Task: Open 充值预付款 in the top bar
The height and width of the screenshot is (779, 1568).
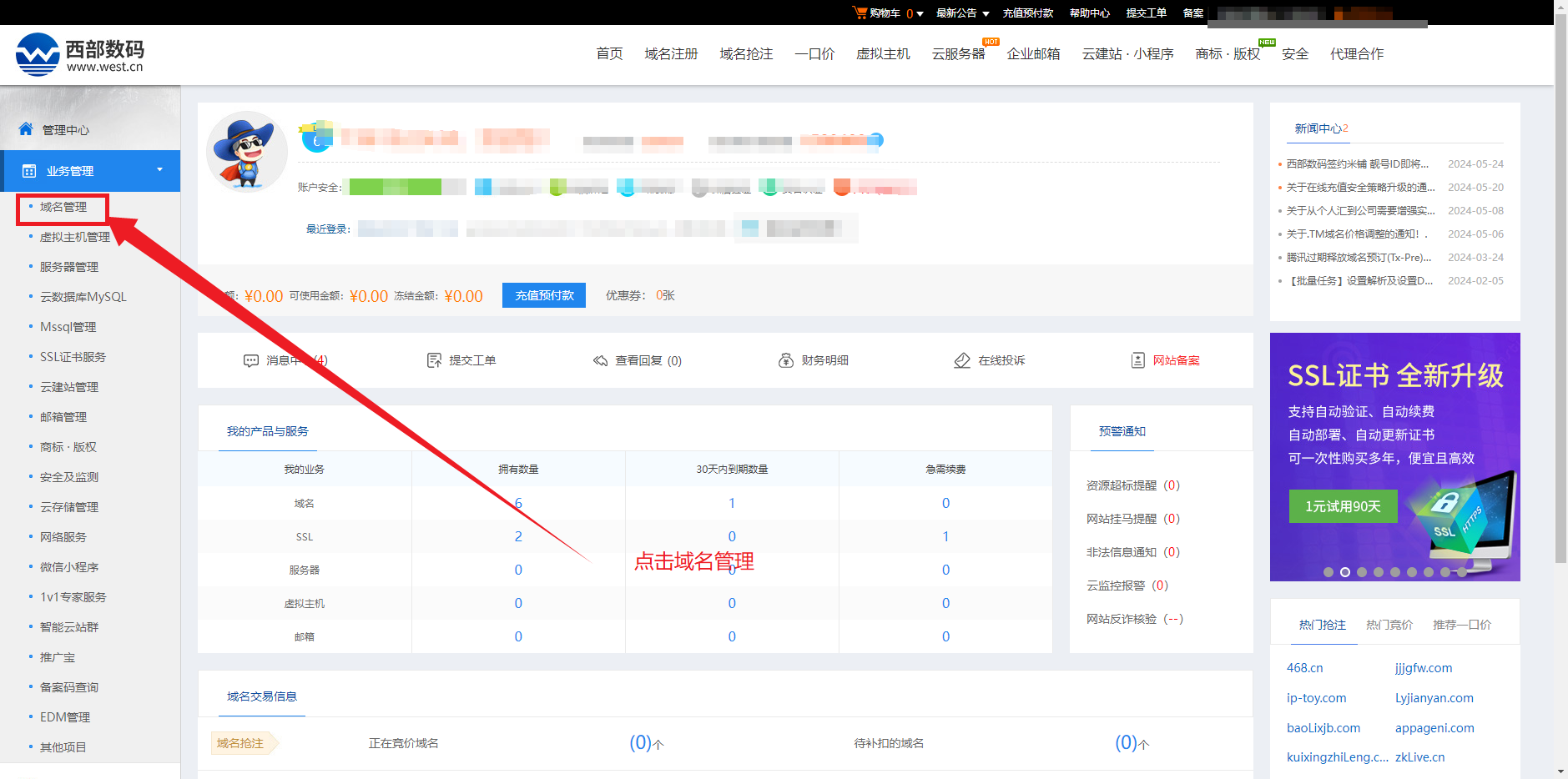Action: pos(1027,13)
